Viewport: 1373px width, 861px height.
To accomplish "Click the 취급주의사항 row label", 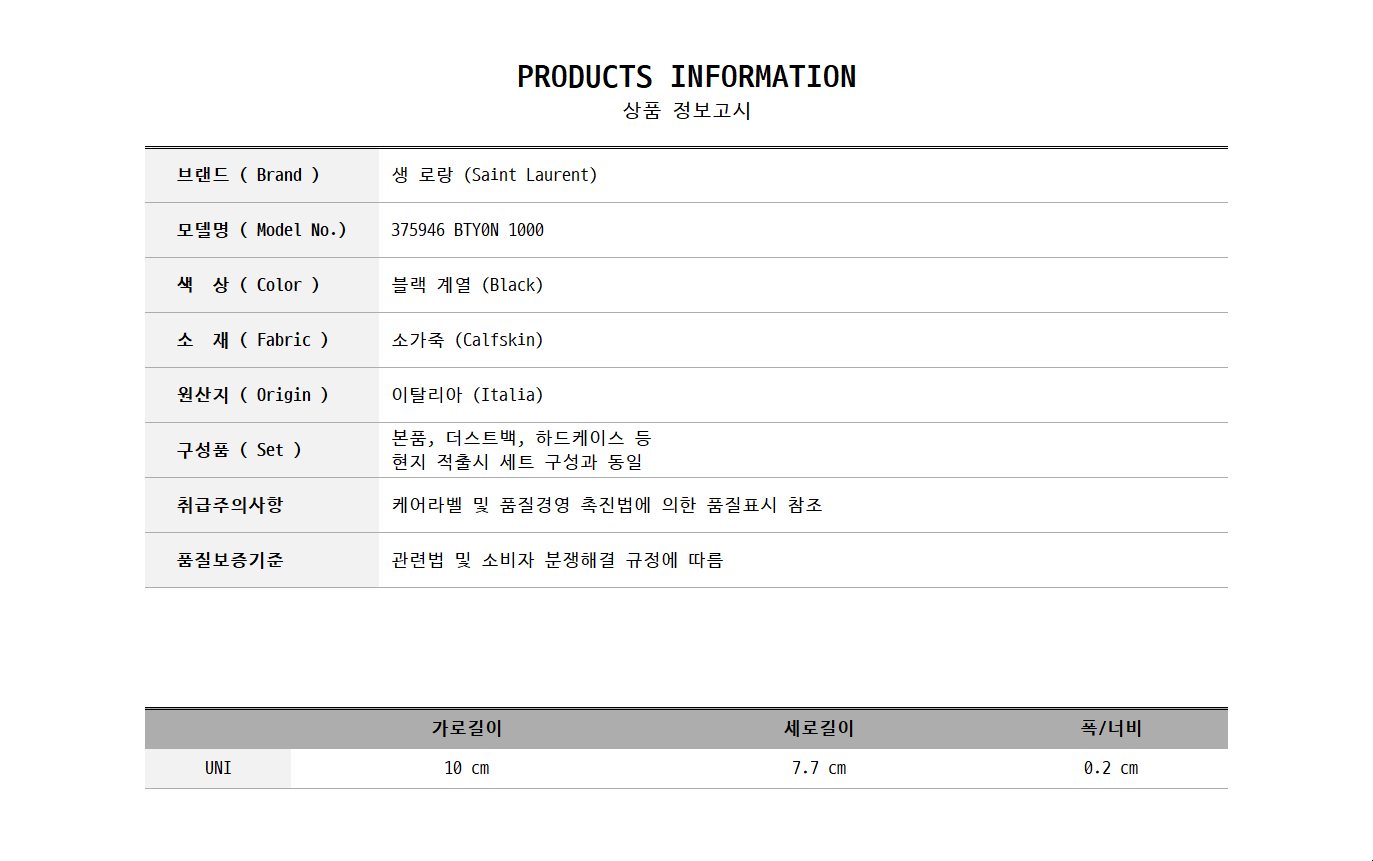I will pyautogui.click(x=230, y=505).
